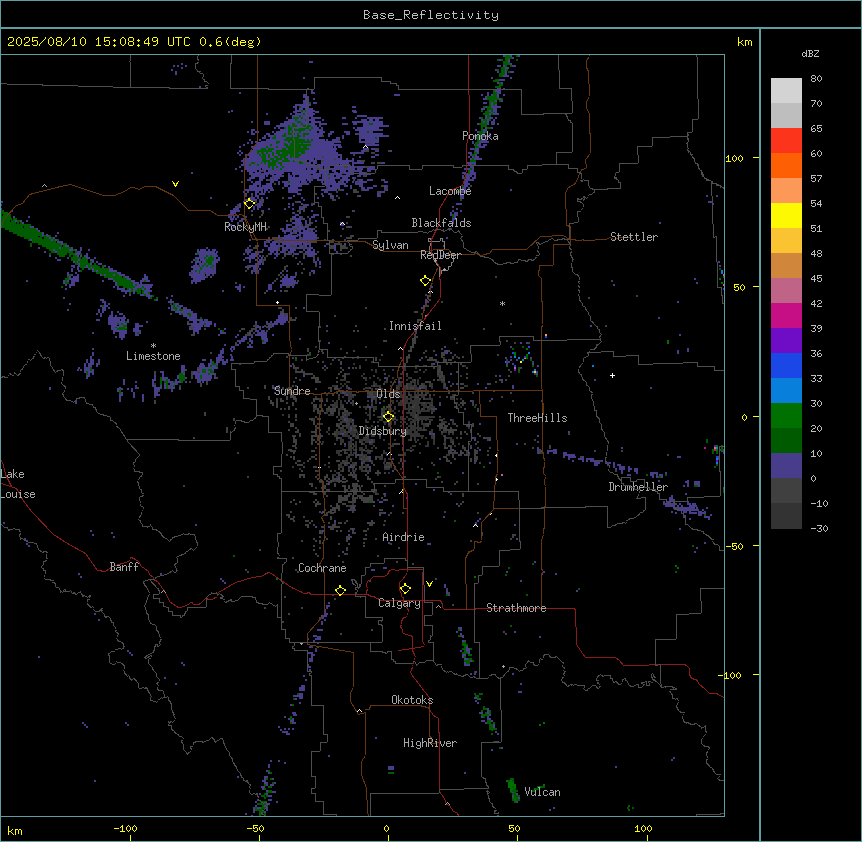Select the slate-purple 0-10 dBZ legend swatch

786,466
